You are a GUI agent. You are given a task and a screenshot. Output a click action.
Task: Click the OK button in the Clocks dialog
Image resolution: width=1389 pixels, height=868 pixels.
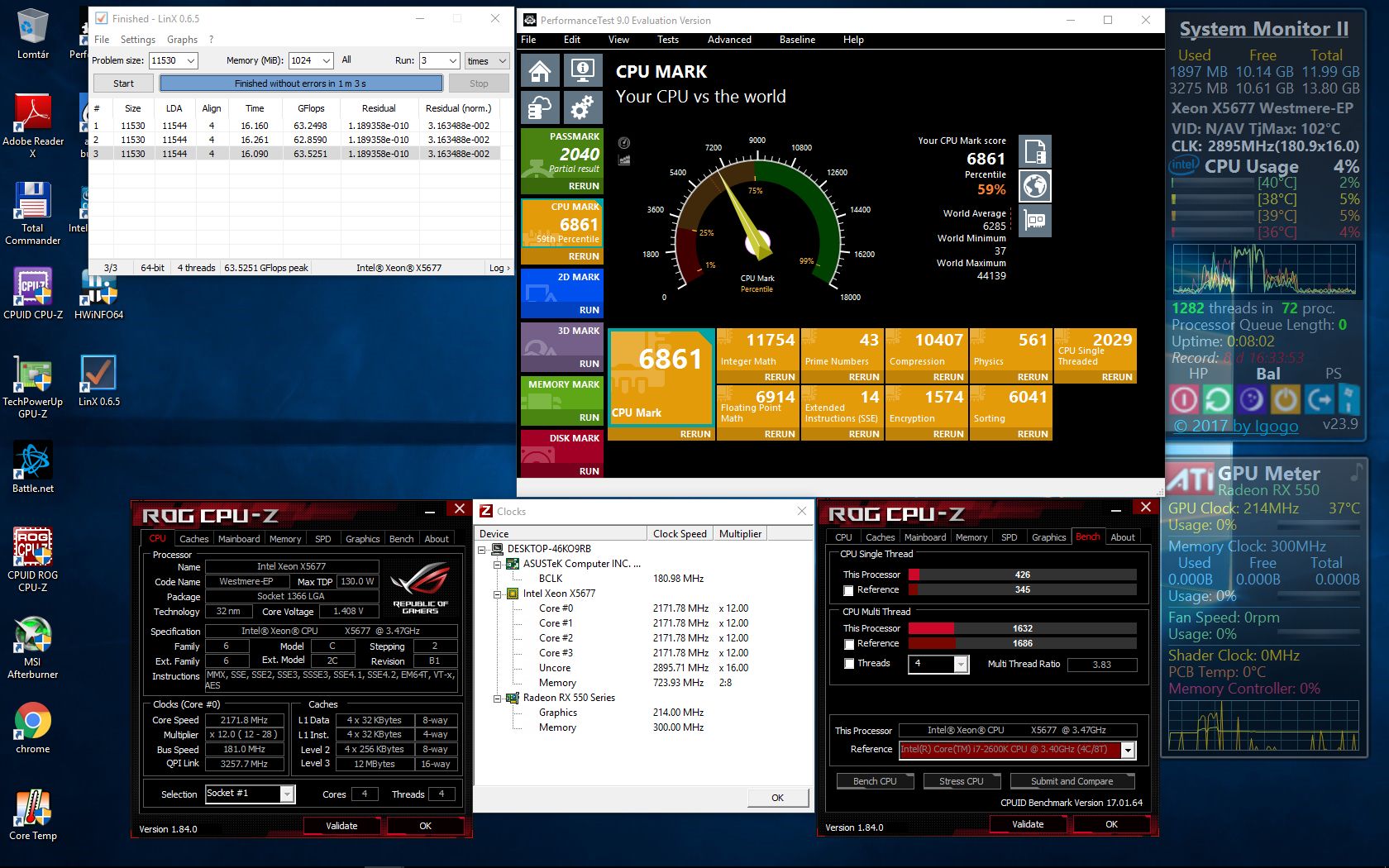(x=777, y=798)
